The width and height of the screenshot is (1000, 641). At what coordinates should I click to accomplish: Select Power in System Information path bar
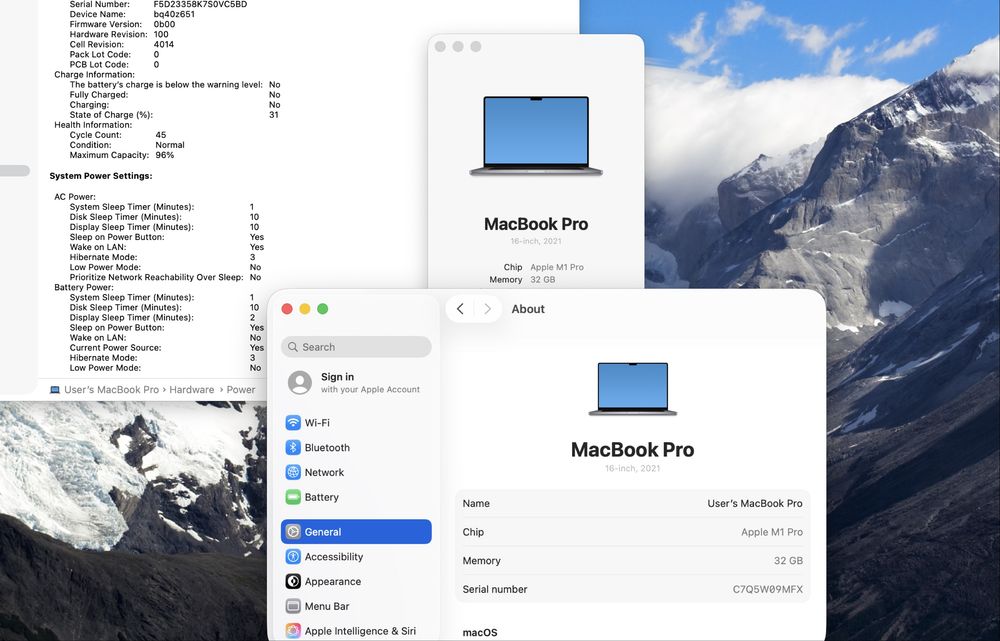pyautogui.click(x=240, y=390)
